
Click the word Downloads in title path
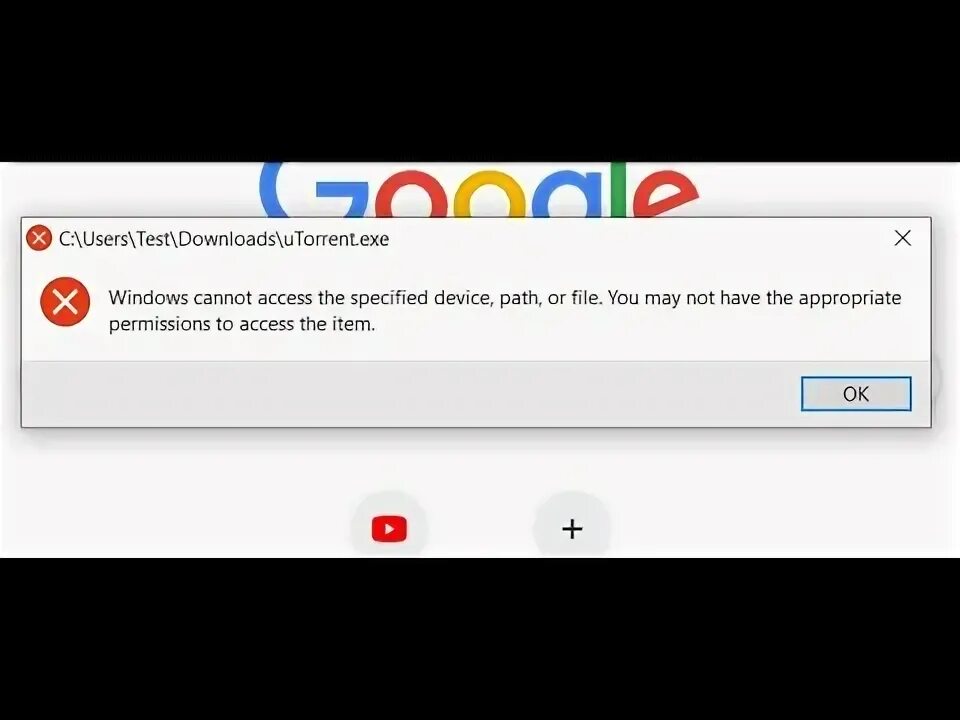pyautogui.click(x=227, y=239)
